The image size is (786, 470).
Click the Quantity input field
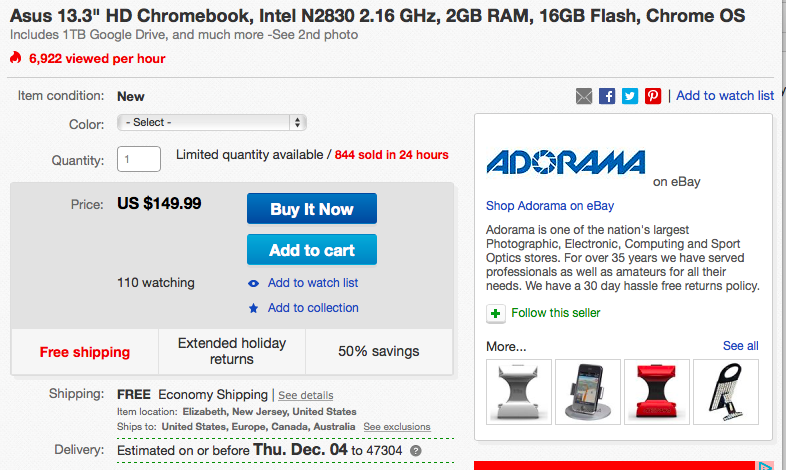point(139,158)
